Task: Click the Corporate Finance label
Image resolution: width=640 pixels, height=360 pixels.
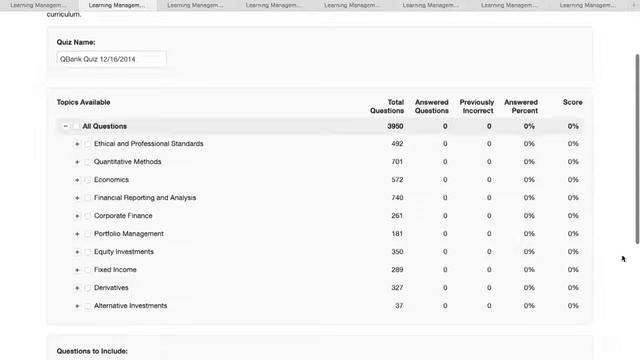Action: tap(123, 216)
